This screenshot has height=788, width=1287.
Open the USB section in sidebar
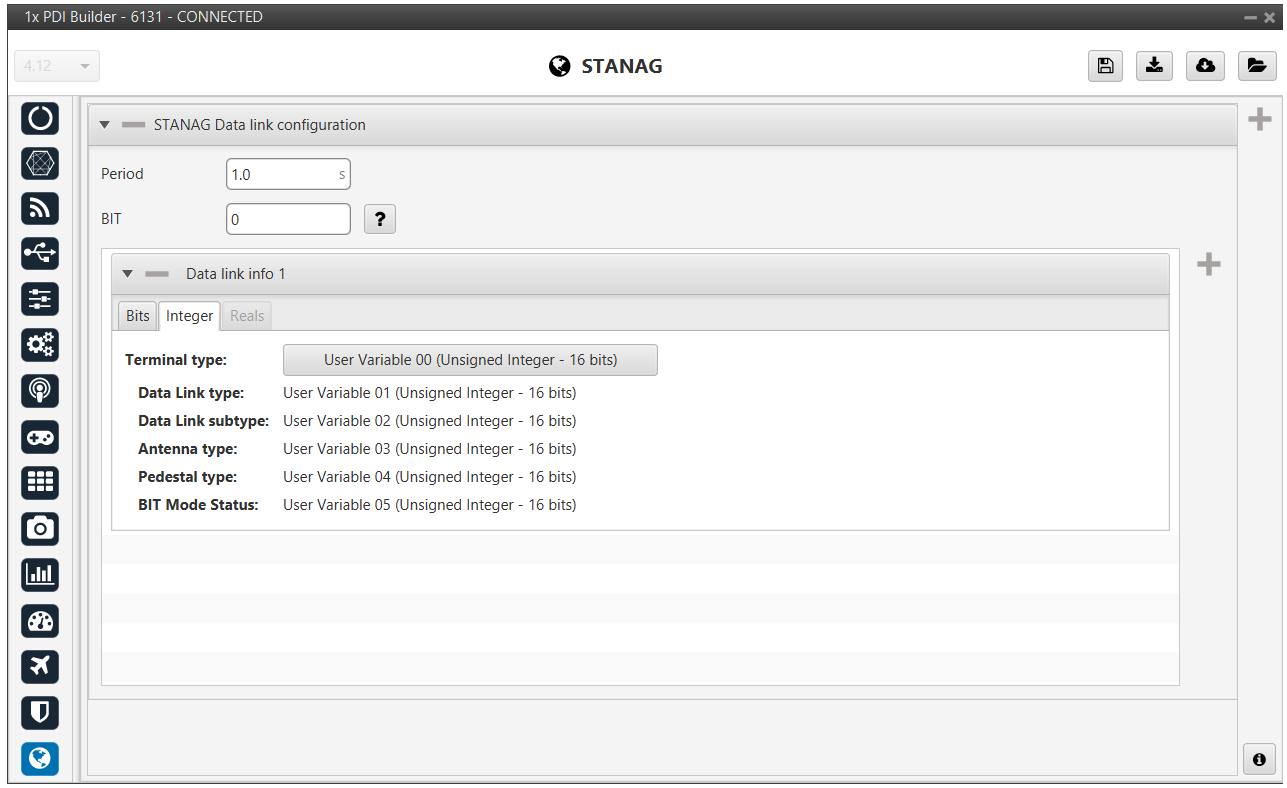(40, 254)
